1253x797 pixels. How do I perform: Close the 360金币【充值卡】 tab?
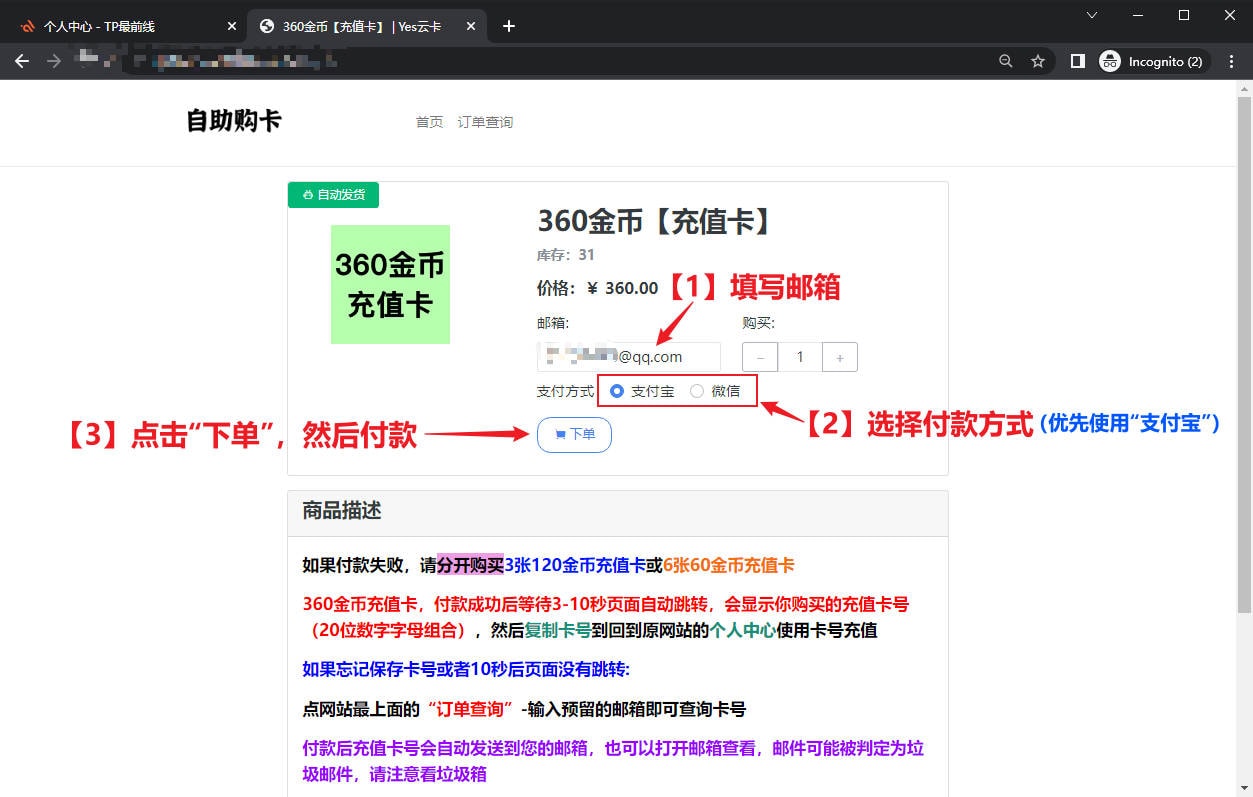(x=470, y=26)
